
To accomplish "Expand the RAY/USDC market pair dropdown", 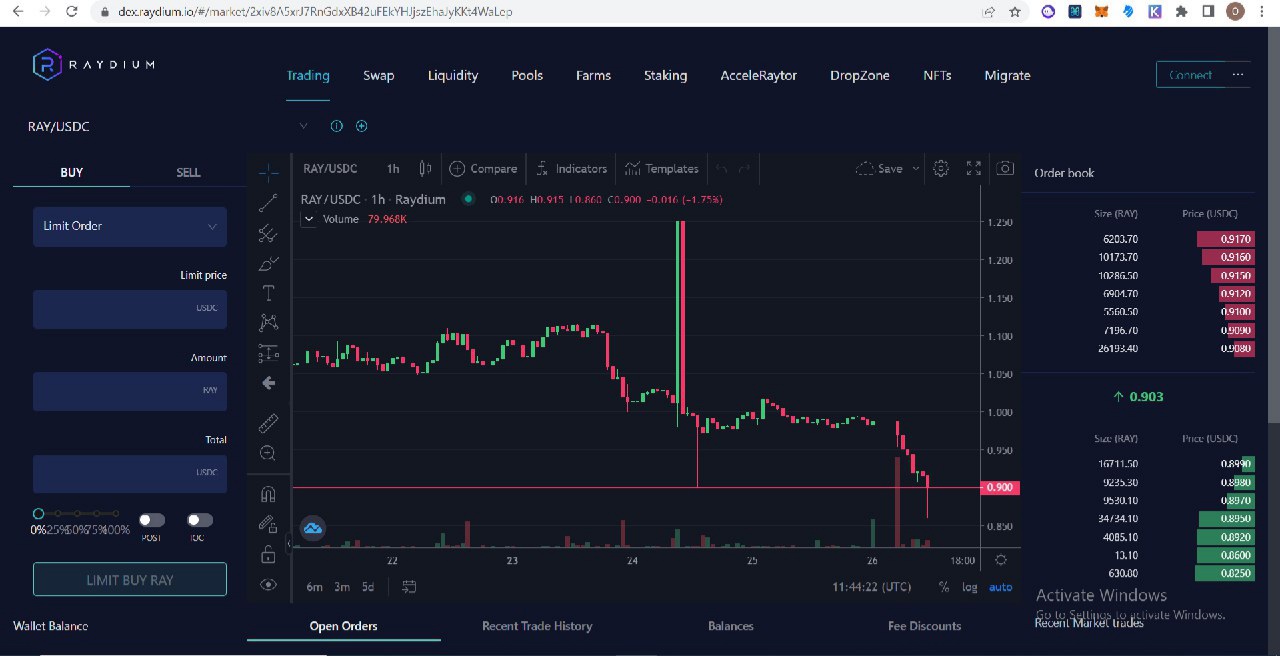I will coord(303,126).
